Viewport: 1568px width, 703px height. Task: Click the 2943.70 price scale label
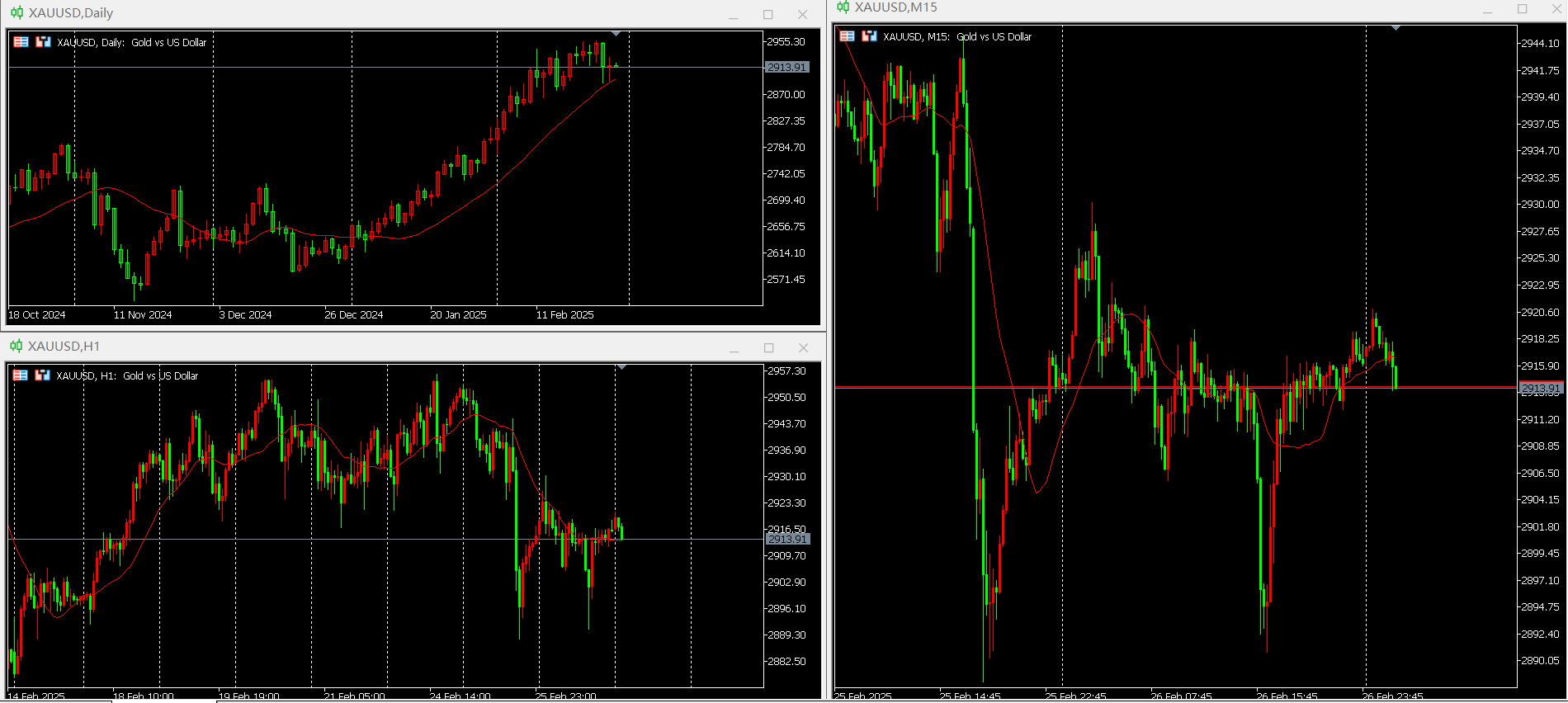(x=786, y=423)
